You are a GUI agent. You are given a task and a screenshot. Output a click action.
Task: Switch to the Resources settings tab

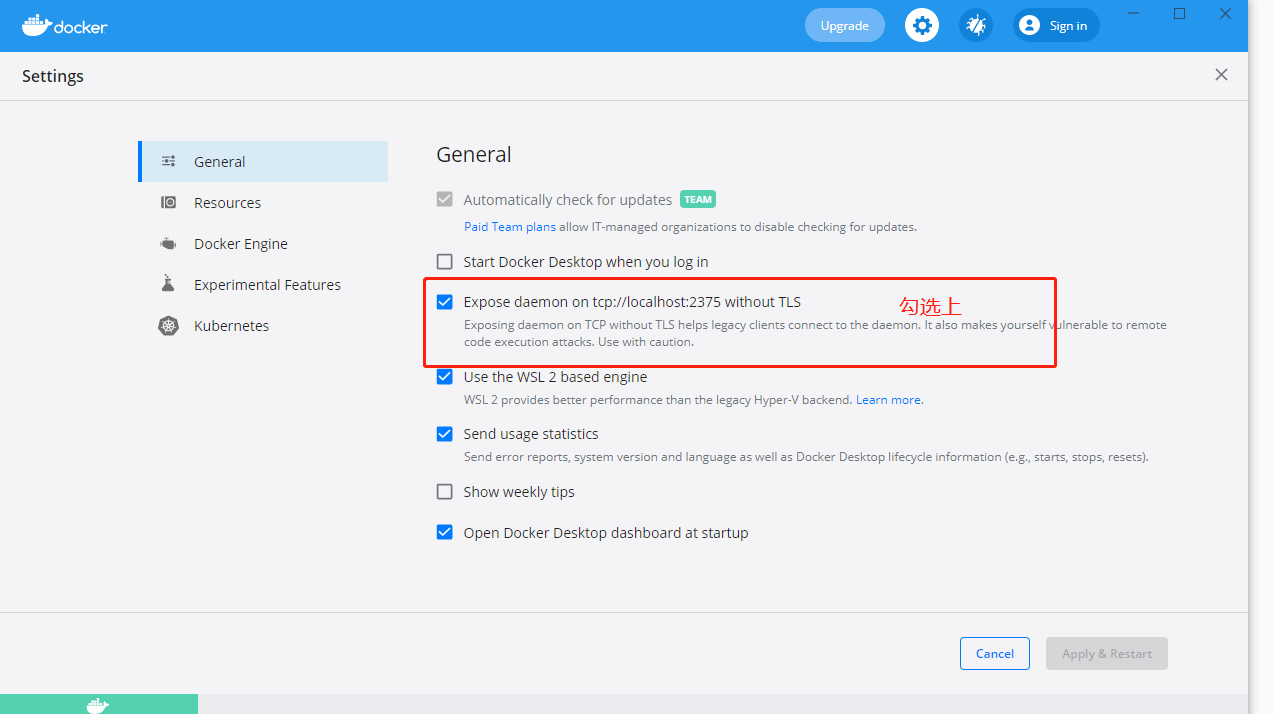click(263, 202)
